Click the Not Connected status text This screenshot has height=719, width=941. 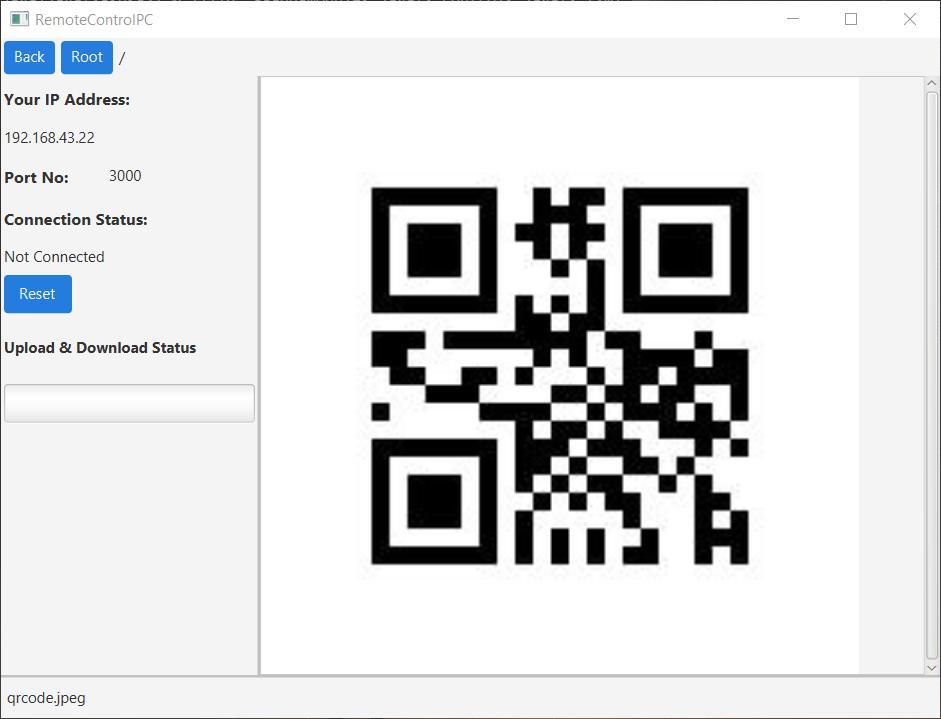pyautogui.click(x=55, y=257)
